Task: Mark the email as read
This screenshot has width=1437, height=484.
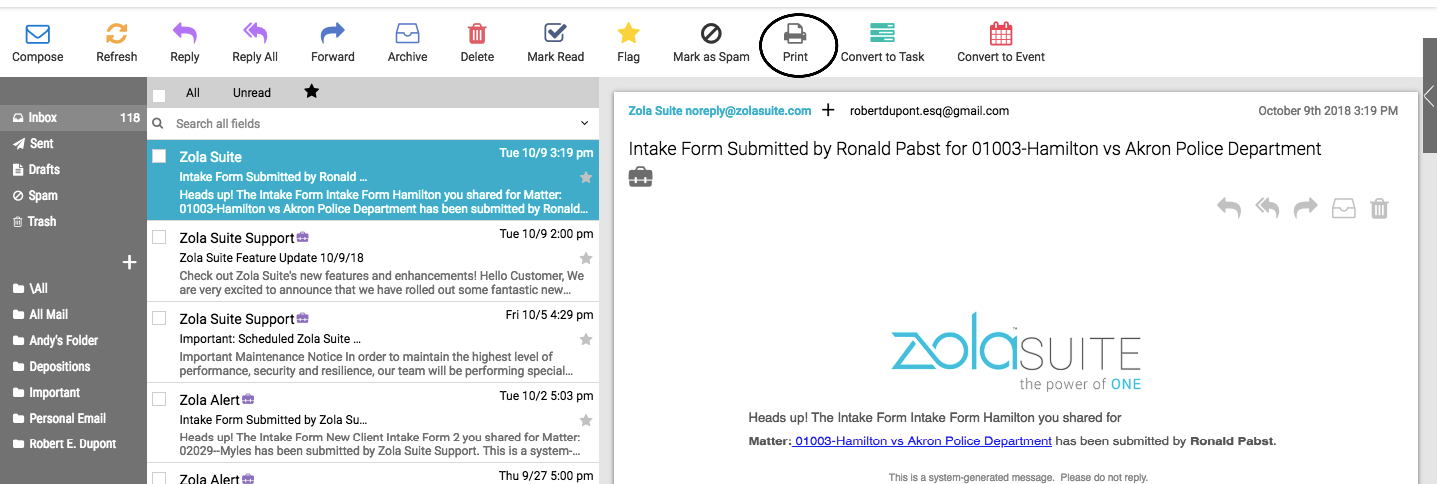Action: point(556,34)
